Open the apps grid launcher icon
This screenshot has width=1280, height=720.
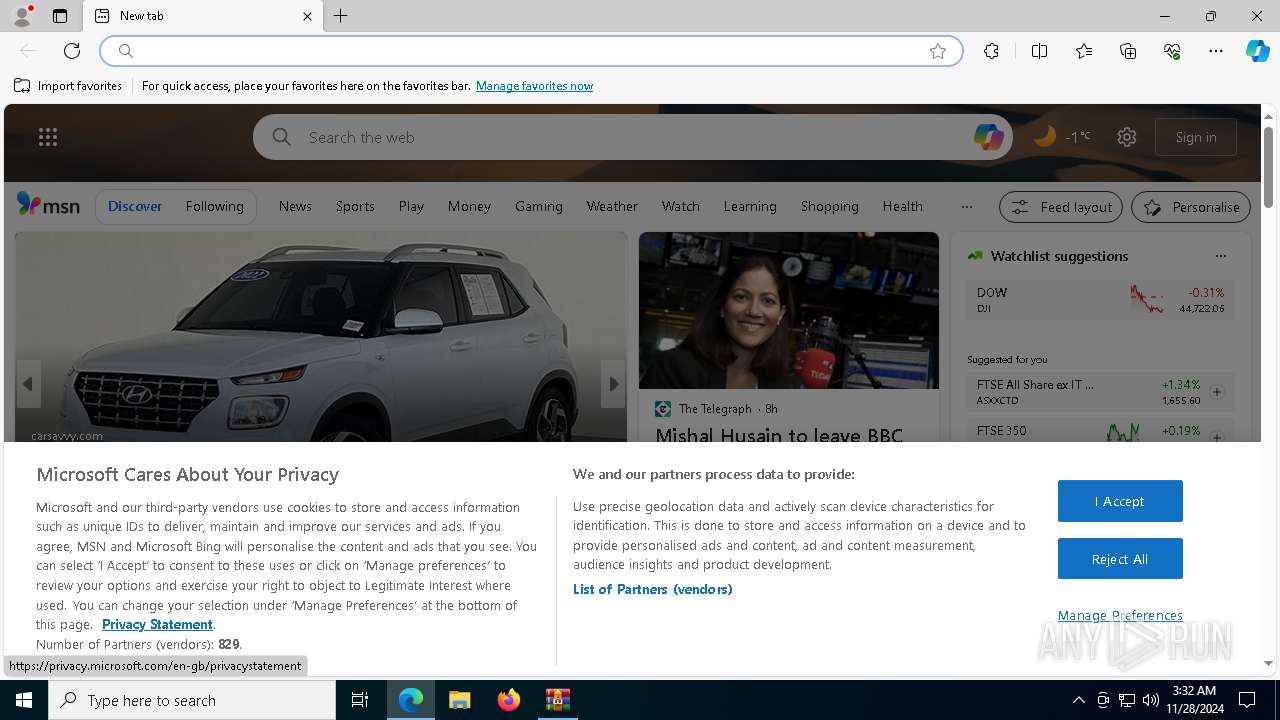(x=48, y=137)
